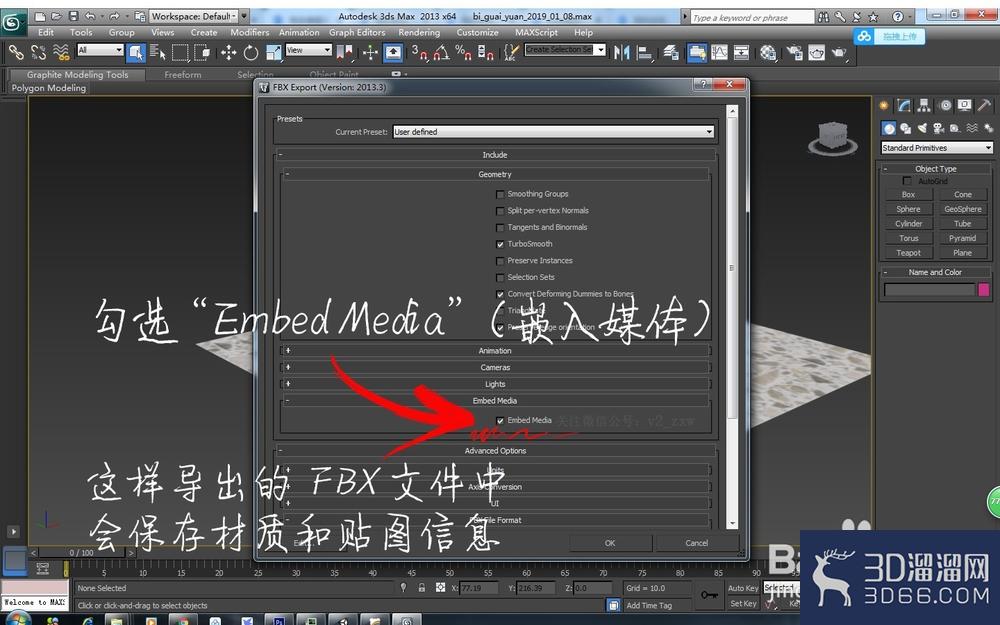The height and width of the screenshot is (625, 1000).
Task: Activate the Select Object tool
Action: coord(135,52)
